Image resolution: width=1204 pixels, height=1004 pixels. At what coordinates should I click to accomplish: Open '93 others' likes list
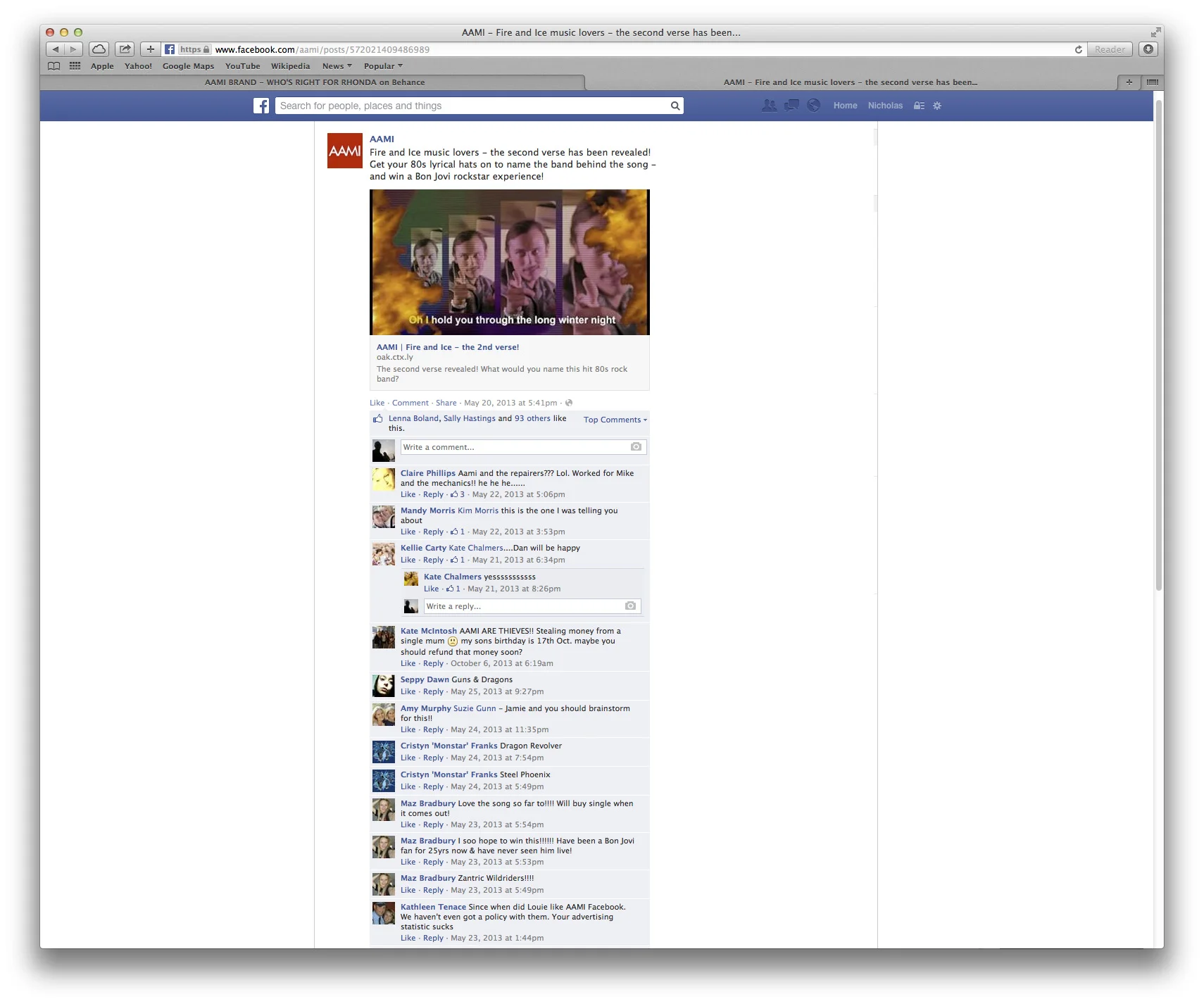tap(532, 418)
